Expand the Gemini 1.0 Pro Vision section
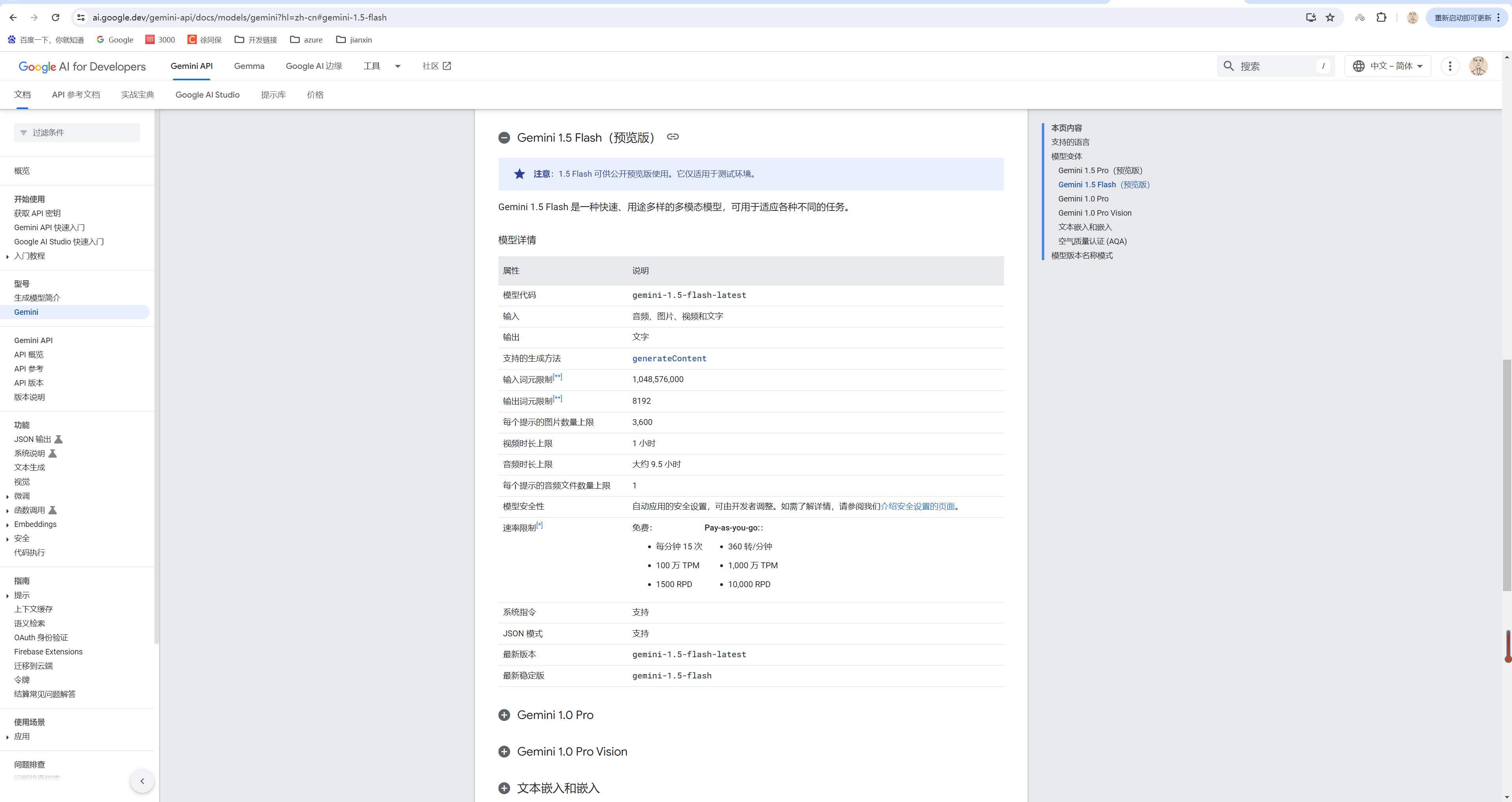 tap(504, 752)
